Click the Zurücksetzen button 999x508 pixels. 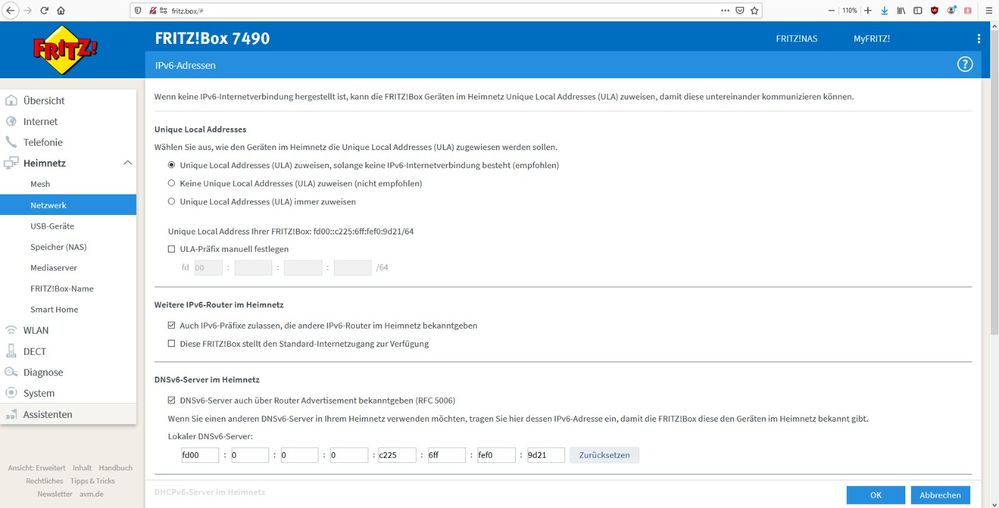point(605,455)
